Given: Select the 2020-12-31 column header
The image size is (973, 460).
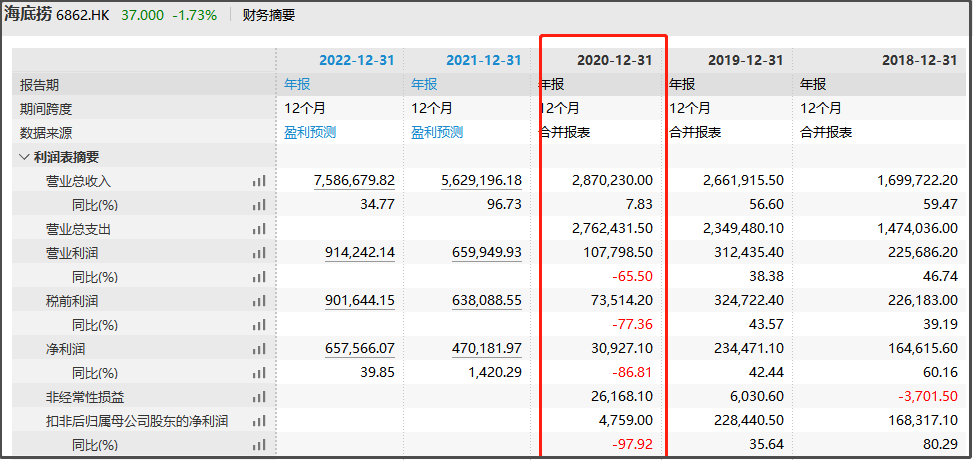Looking at the screenshot, I should [615, 60].
